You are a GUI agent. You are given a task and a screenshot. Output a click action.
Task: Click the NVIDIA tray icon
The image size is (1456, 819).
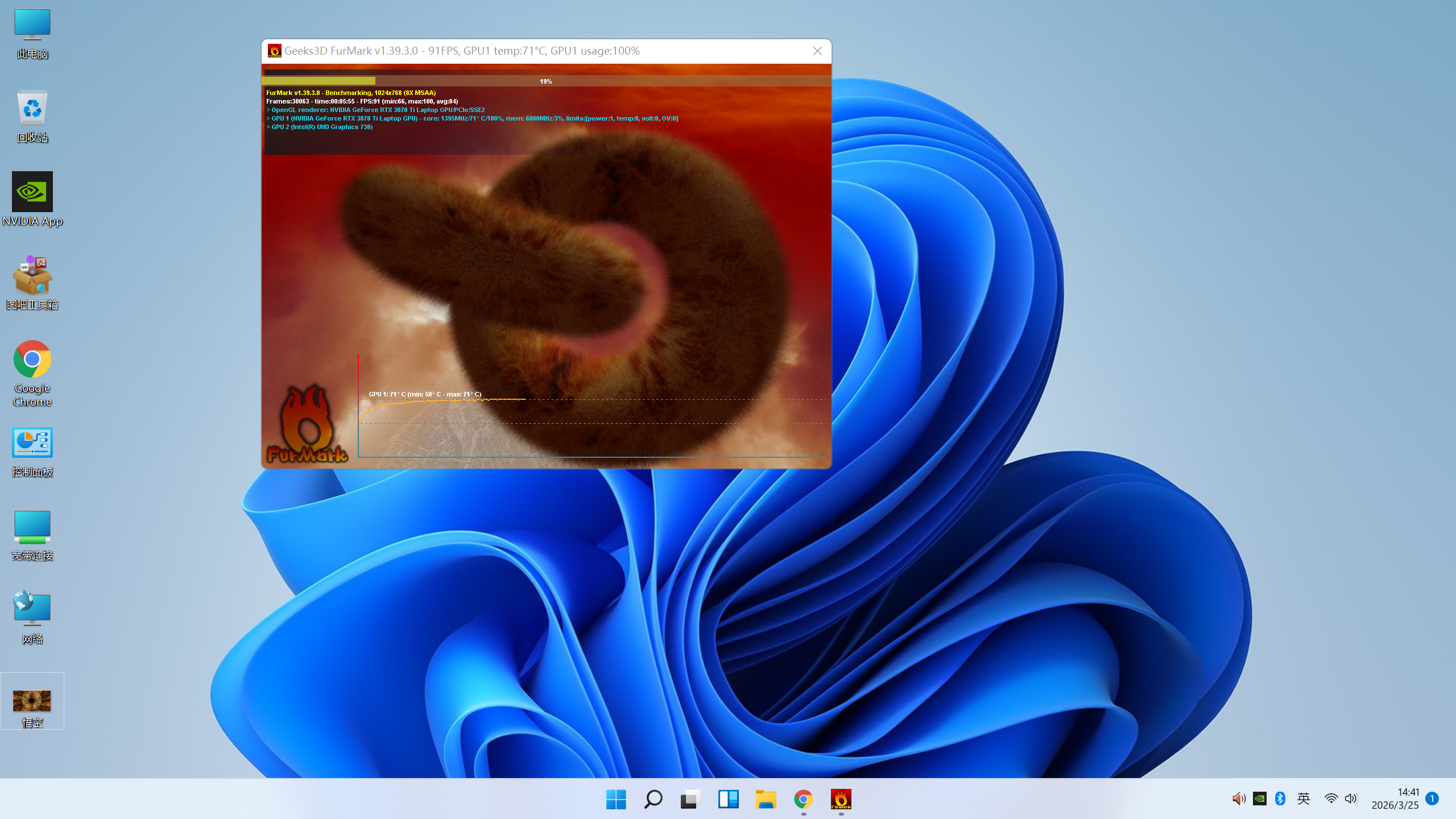click(1260, 799)
